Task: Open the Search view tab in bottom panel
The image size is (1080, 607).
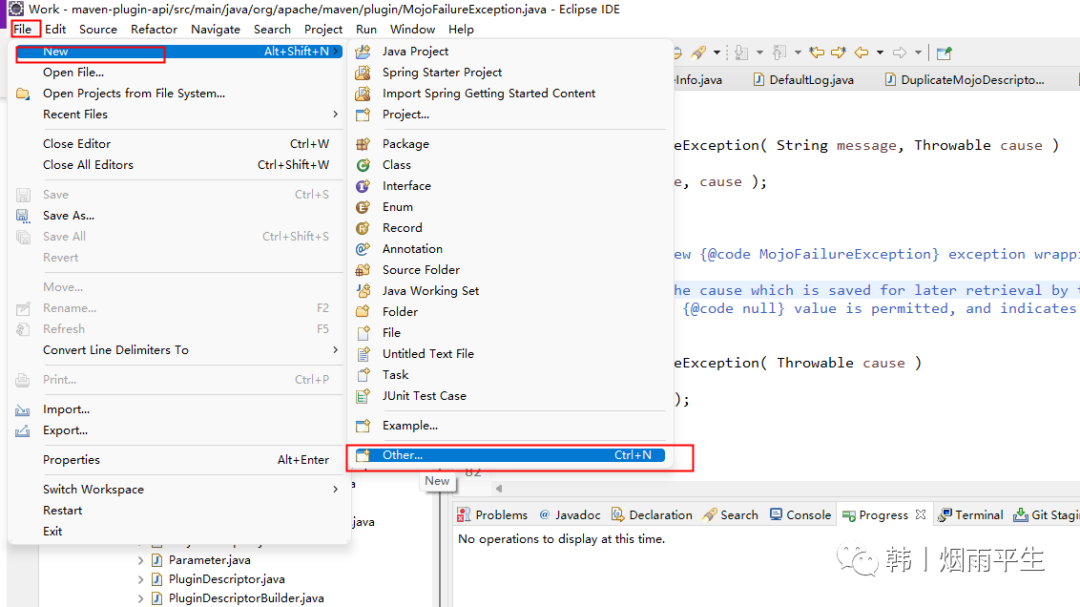Action: point(731,515)
